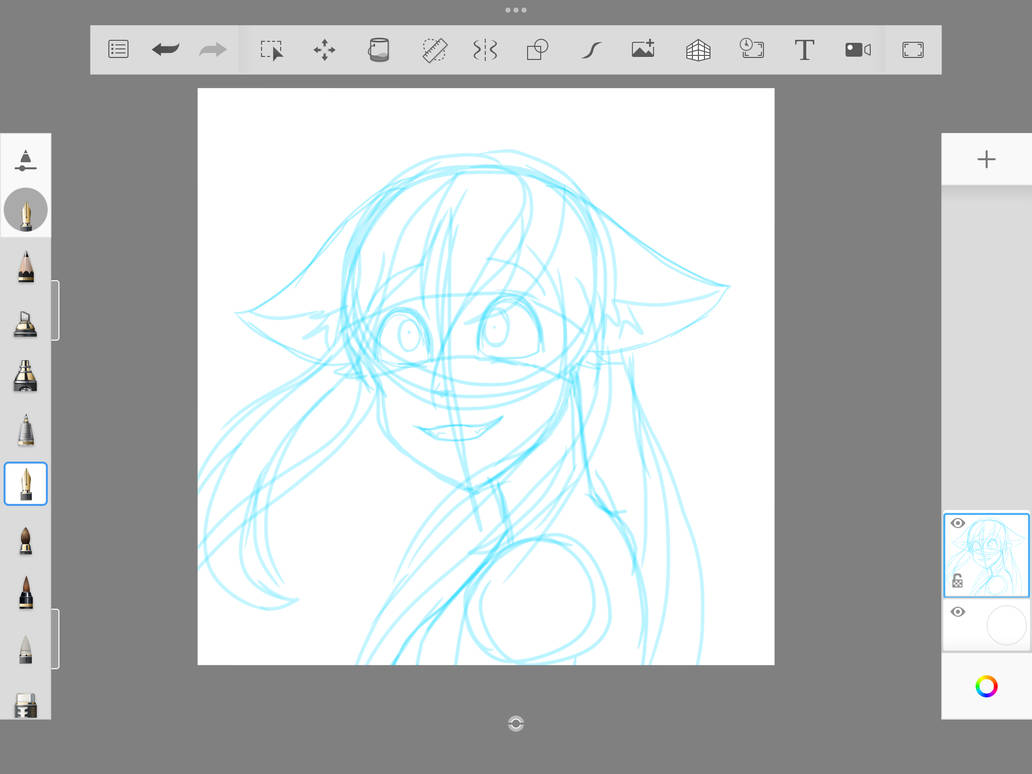Toggle visibility of the blank white layer
The height and width of the screenshot is (774, 1032).
[x=957, y=611]
